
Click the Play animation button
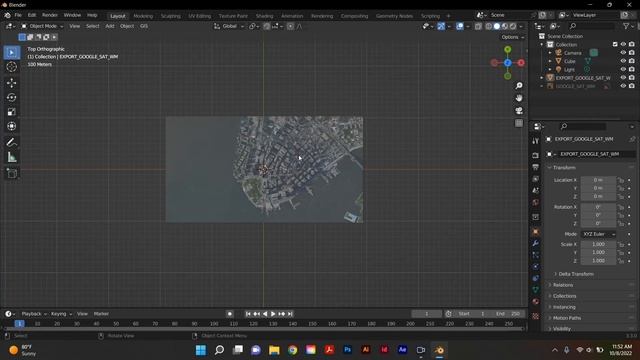[273, 314]
